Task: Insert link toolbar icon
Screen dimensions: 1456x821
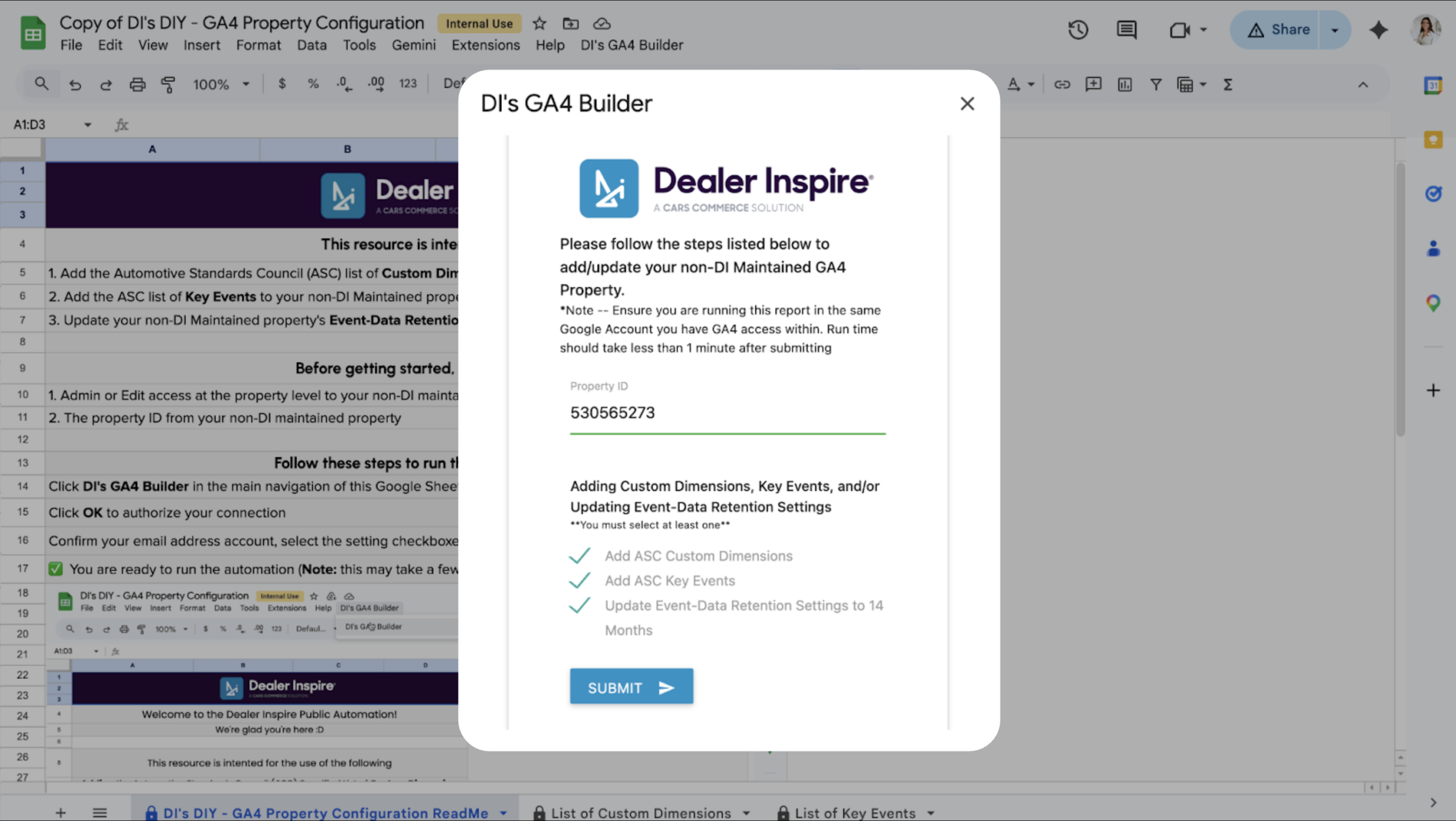Action: click(x=1062, y=85)
